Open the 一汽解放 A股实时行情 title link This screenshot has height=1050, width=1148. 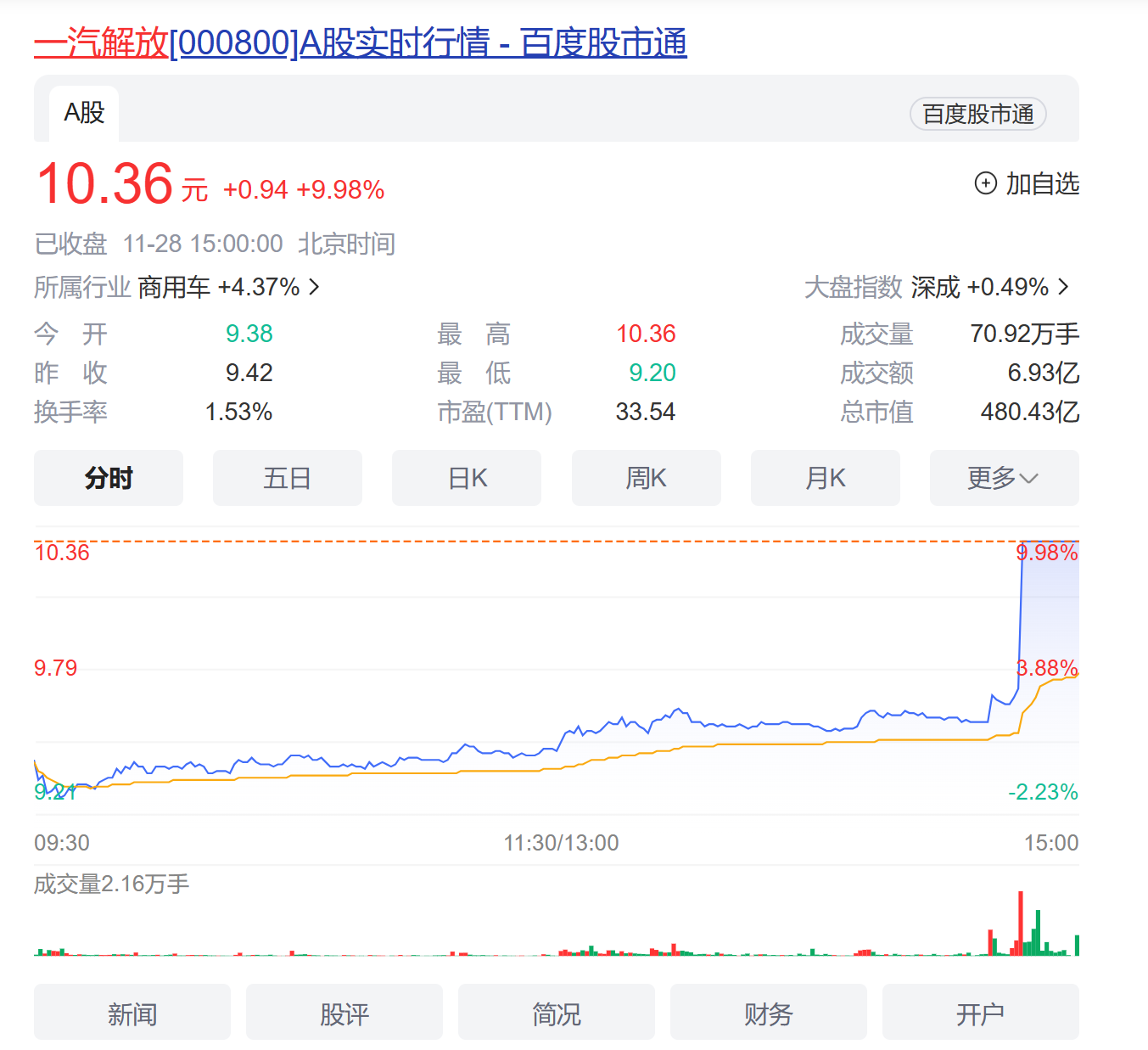point(361,42)
